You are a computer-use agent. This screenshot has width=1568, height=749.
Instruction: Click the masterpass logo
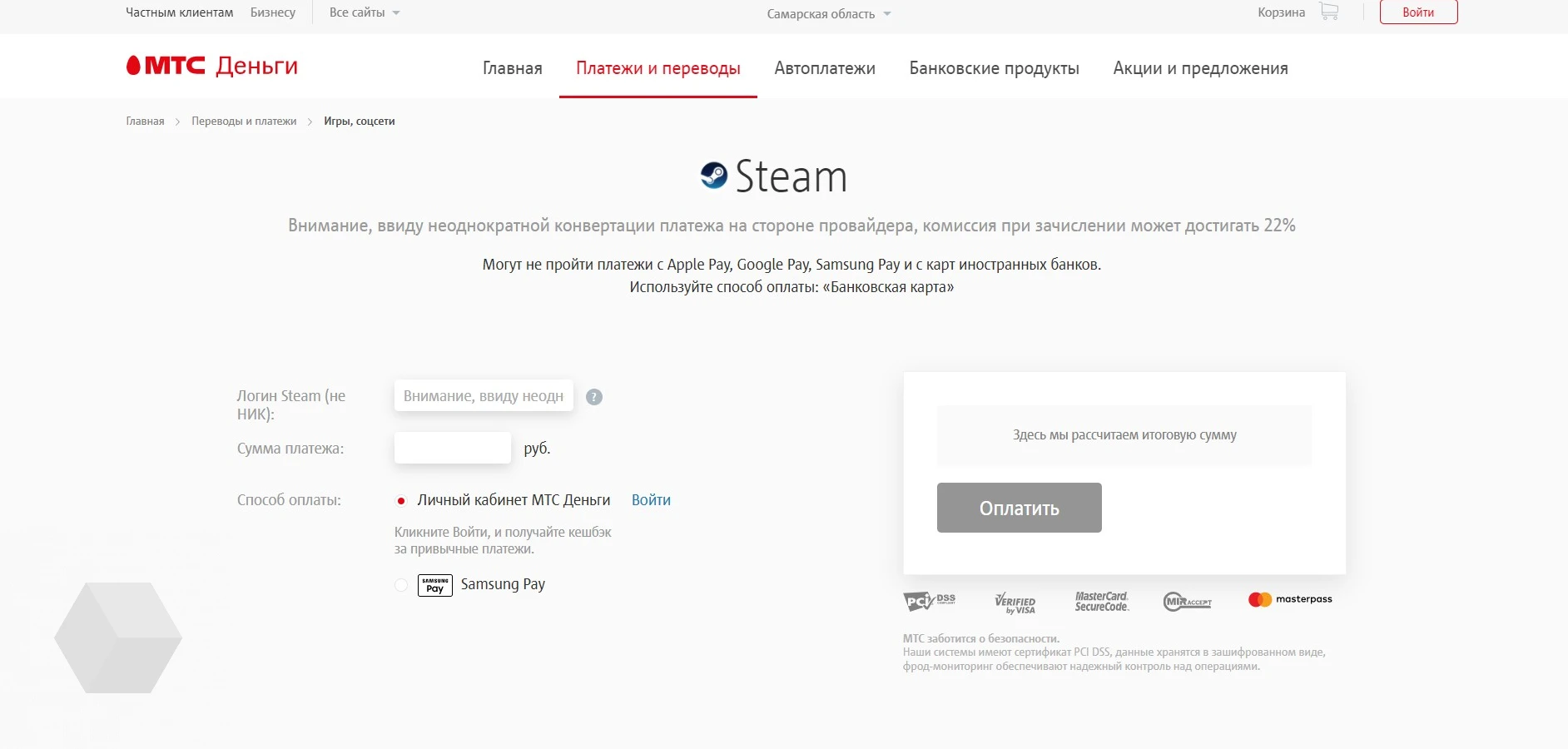coord(1290,599)
